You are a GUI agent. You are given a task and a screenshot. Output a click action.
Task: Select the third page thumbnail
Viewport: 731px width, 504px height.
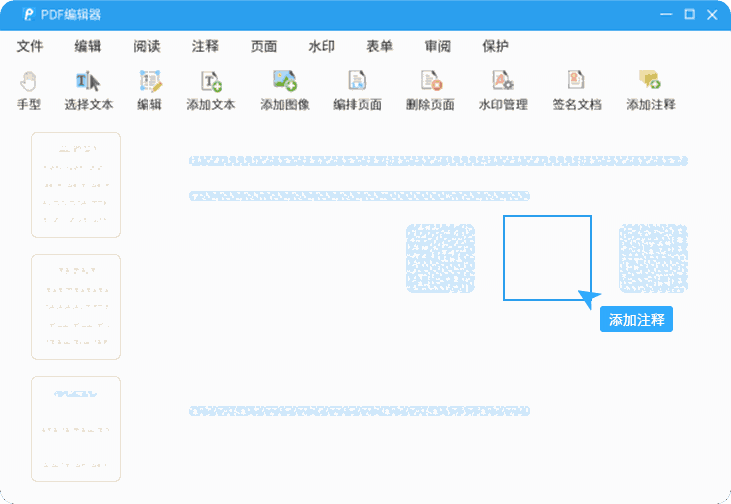76,429
